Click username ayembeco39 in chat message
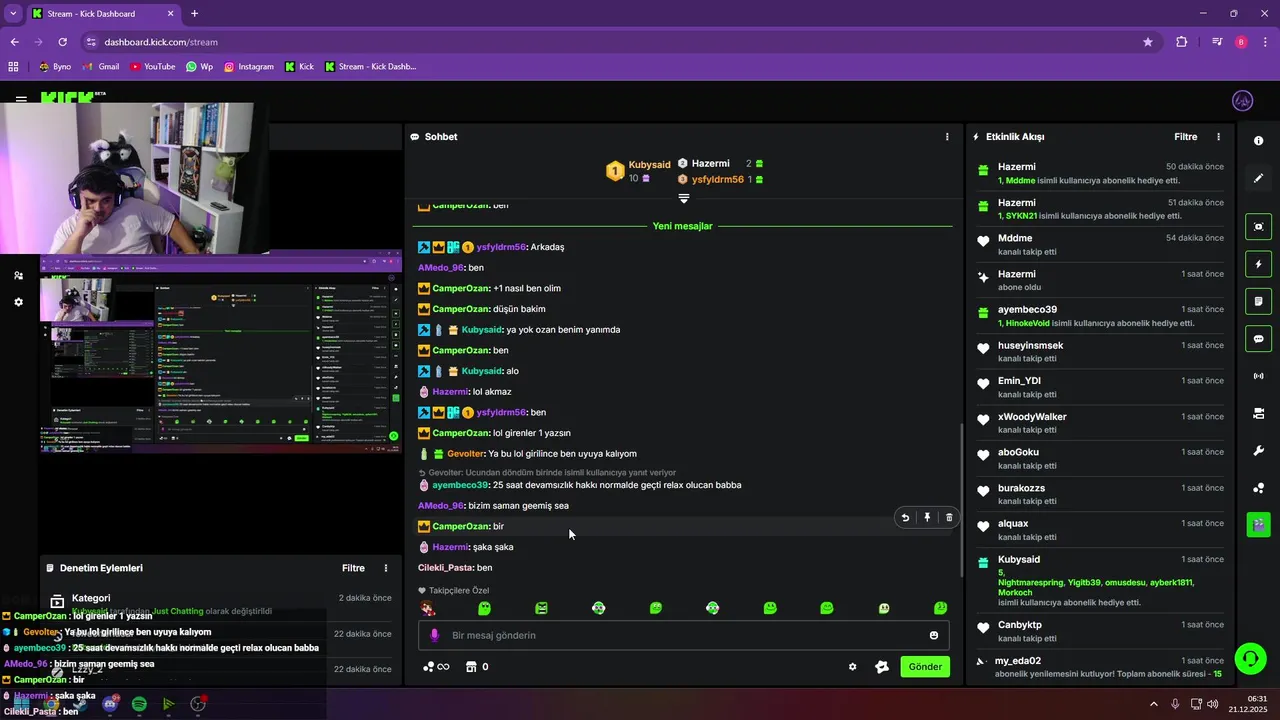This screenshot has width=1280, height=720. point(460,485)
